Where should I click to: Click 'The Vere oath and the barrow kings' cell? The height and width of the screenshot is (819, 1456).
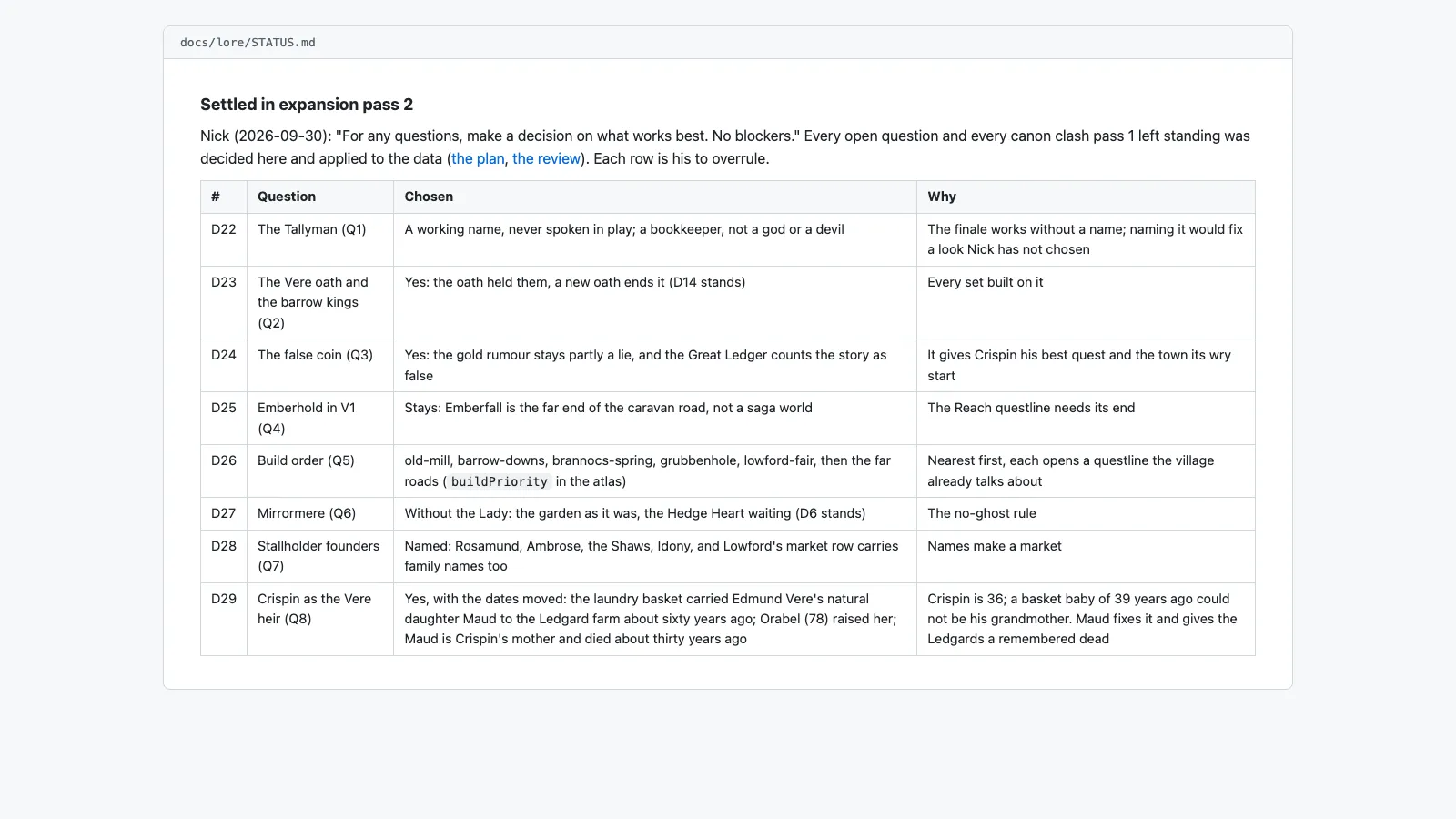(320, 303)
